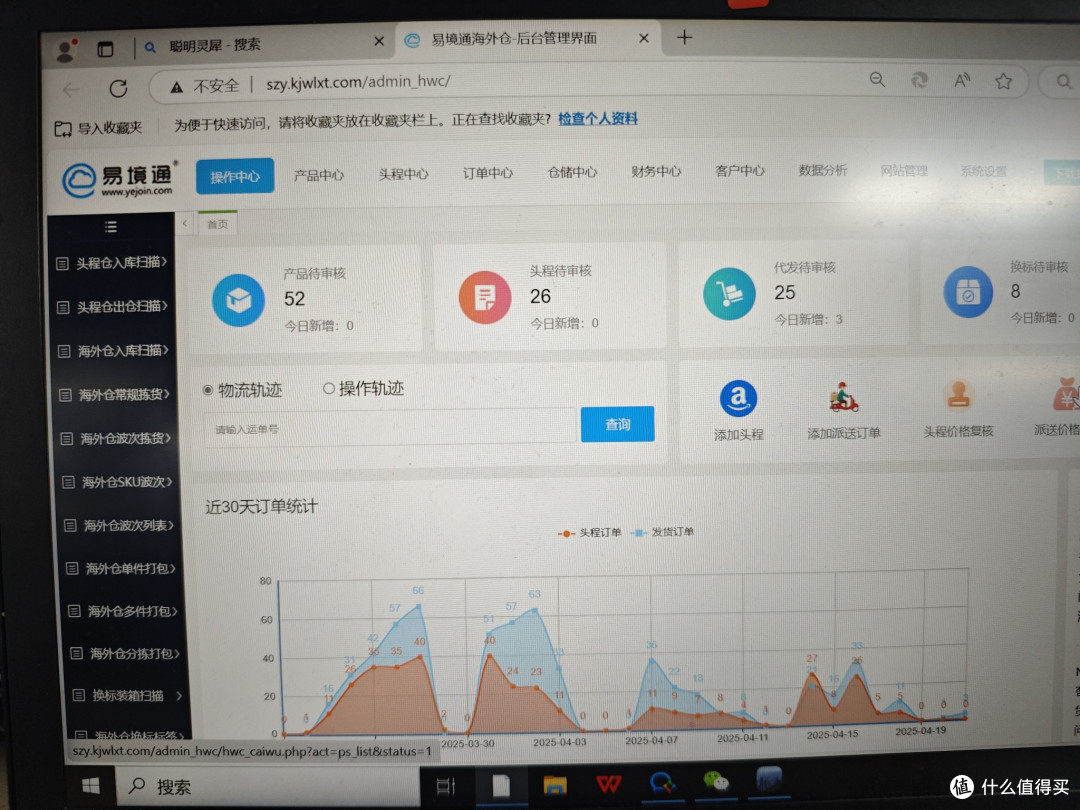Click the read aloud A icon
Screen dimensions: 1080x810
coord(962,81)
